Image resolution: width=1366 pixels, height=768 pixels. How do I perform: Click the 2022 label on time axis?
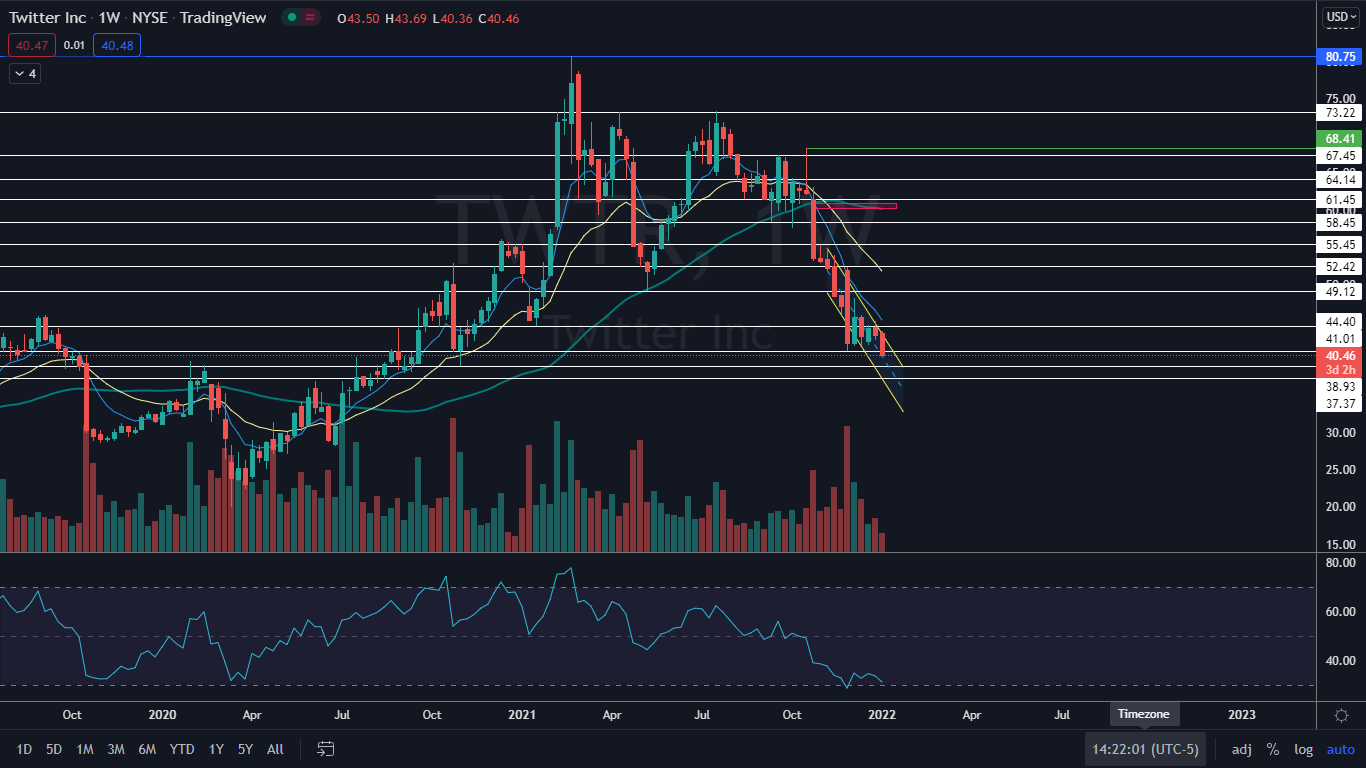(882, 715)
